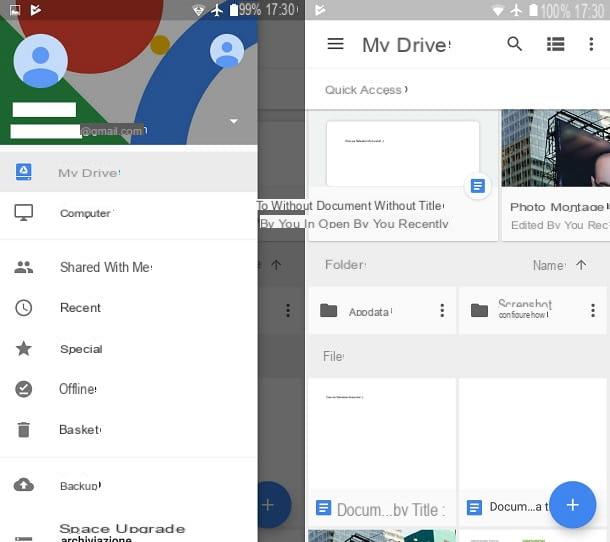
Task: Click the Basket trash can icon
Action: tap(24, 430)
